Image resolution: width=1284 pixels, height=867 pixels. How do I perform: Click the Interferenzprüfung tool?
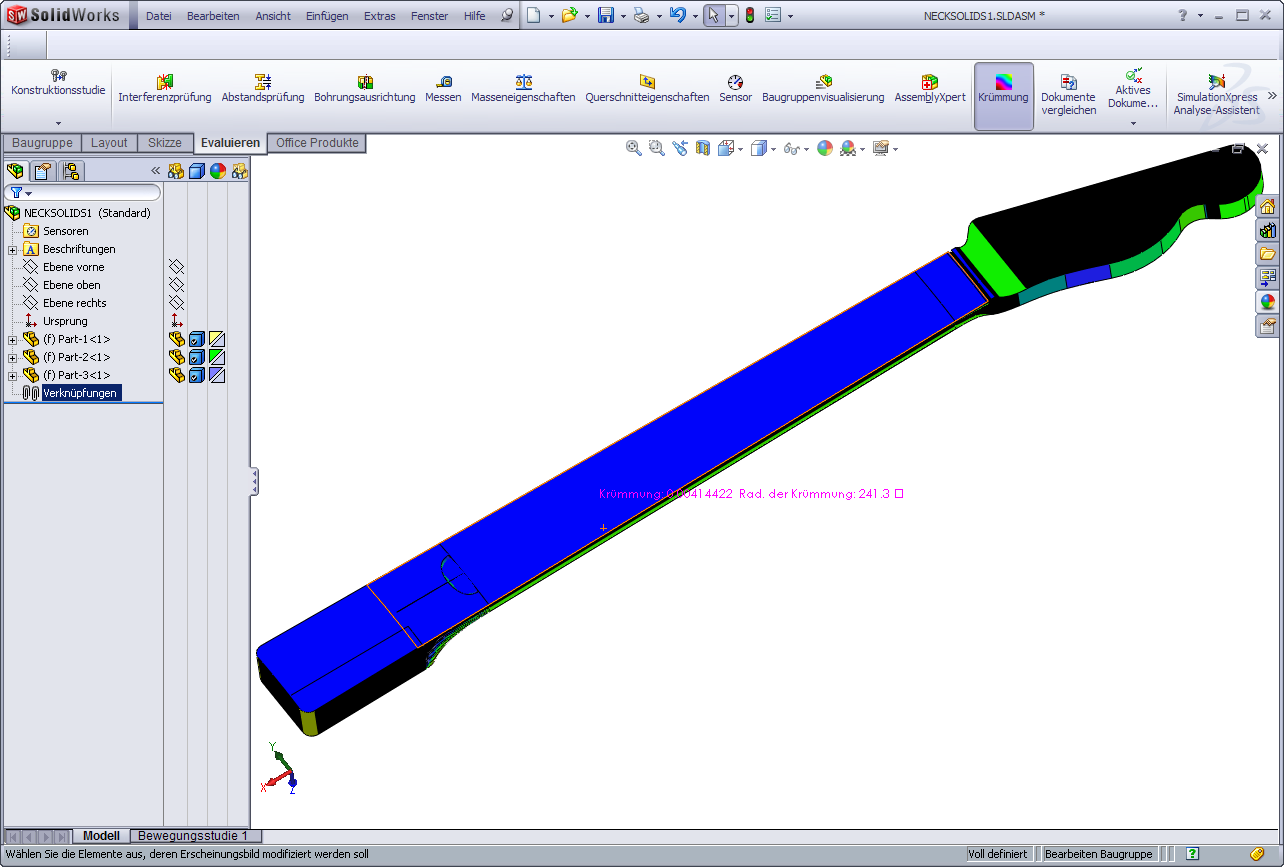coord(165,88)
